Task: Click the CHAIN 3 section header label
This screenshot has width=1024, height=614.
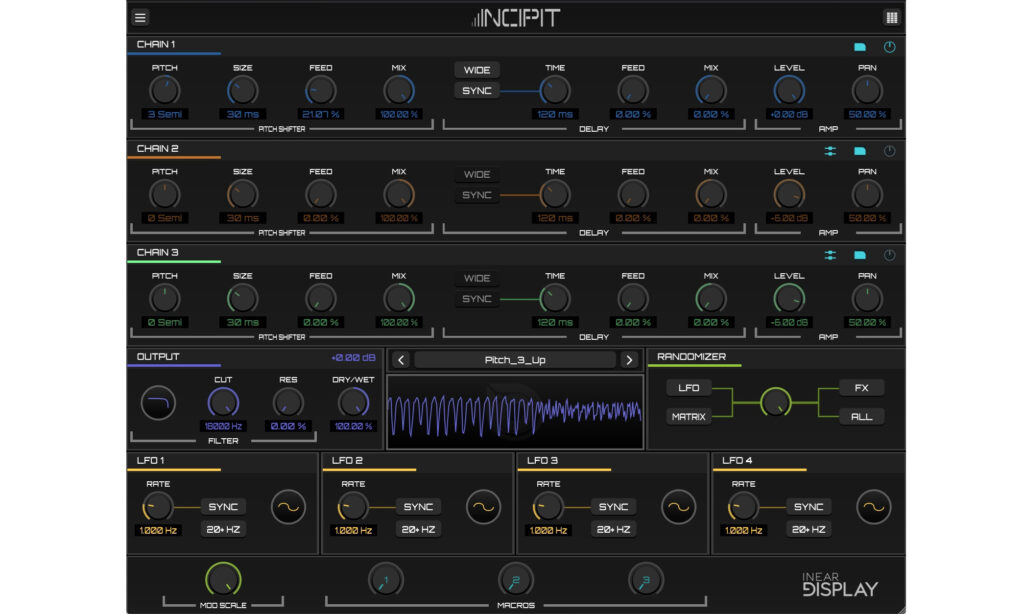Action: tap(156, 252)
